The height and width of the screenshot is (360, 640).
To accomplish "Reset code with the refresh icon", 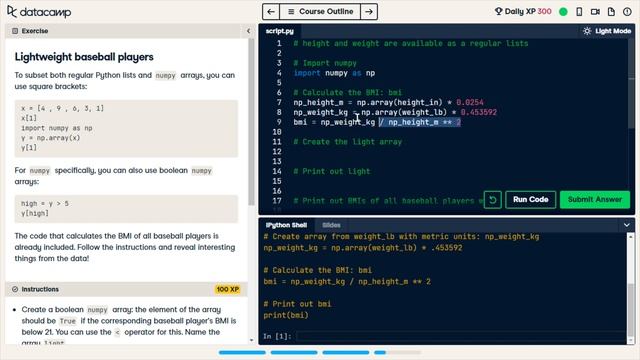I will click(x=493, y=200).
